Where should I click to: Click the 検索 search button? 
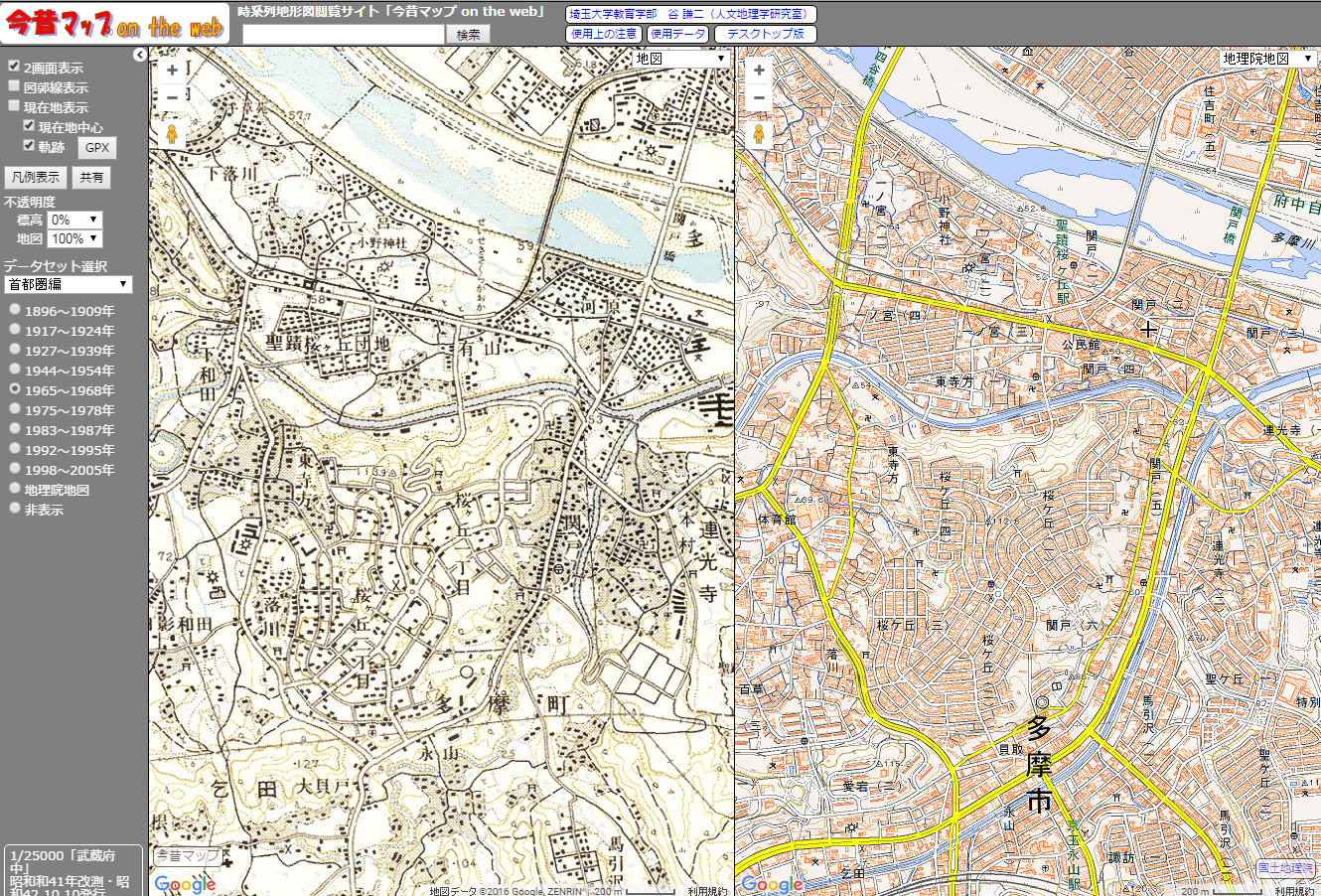pos(468,34)
